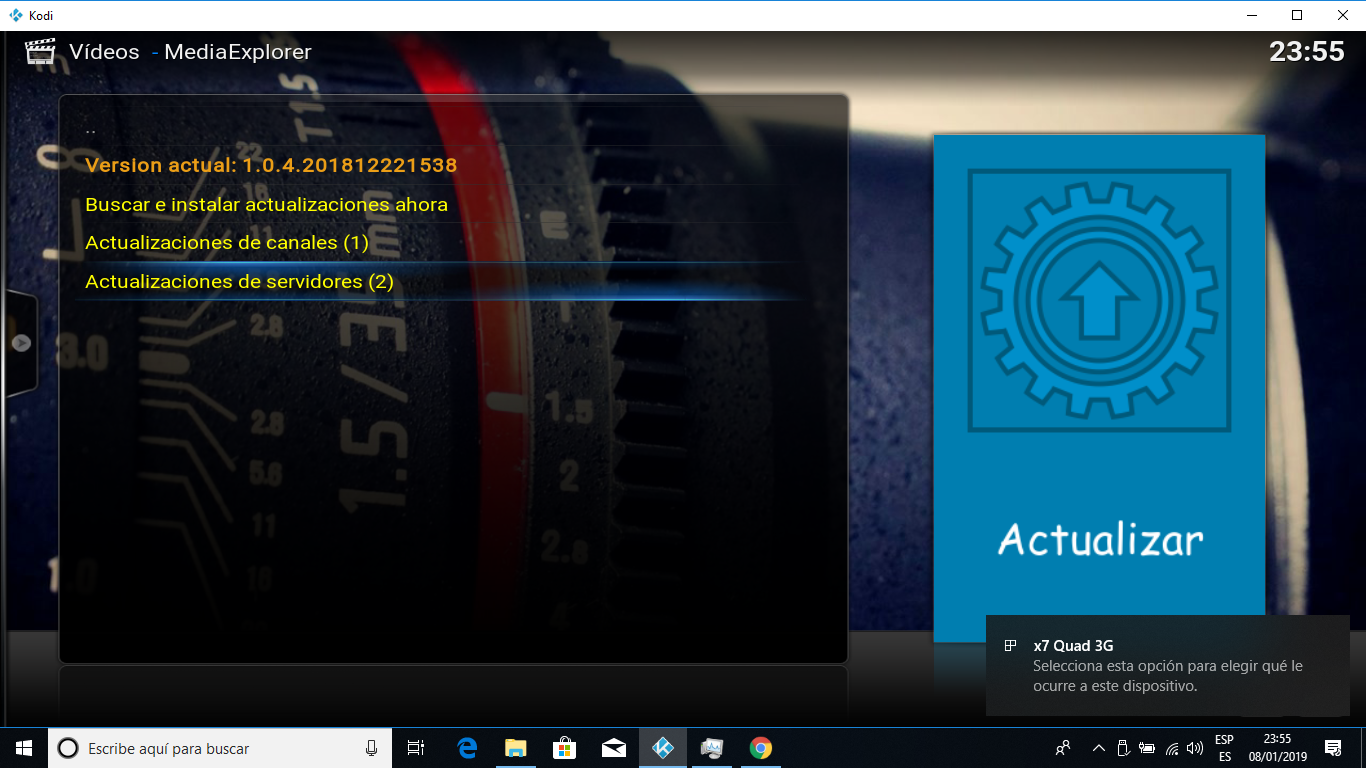Open the Windows Start menu
Image resolution: width=1366 pixels, height=768 pixels.
[24, 748]
